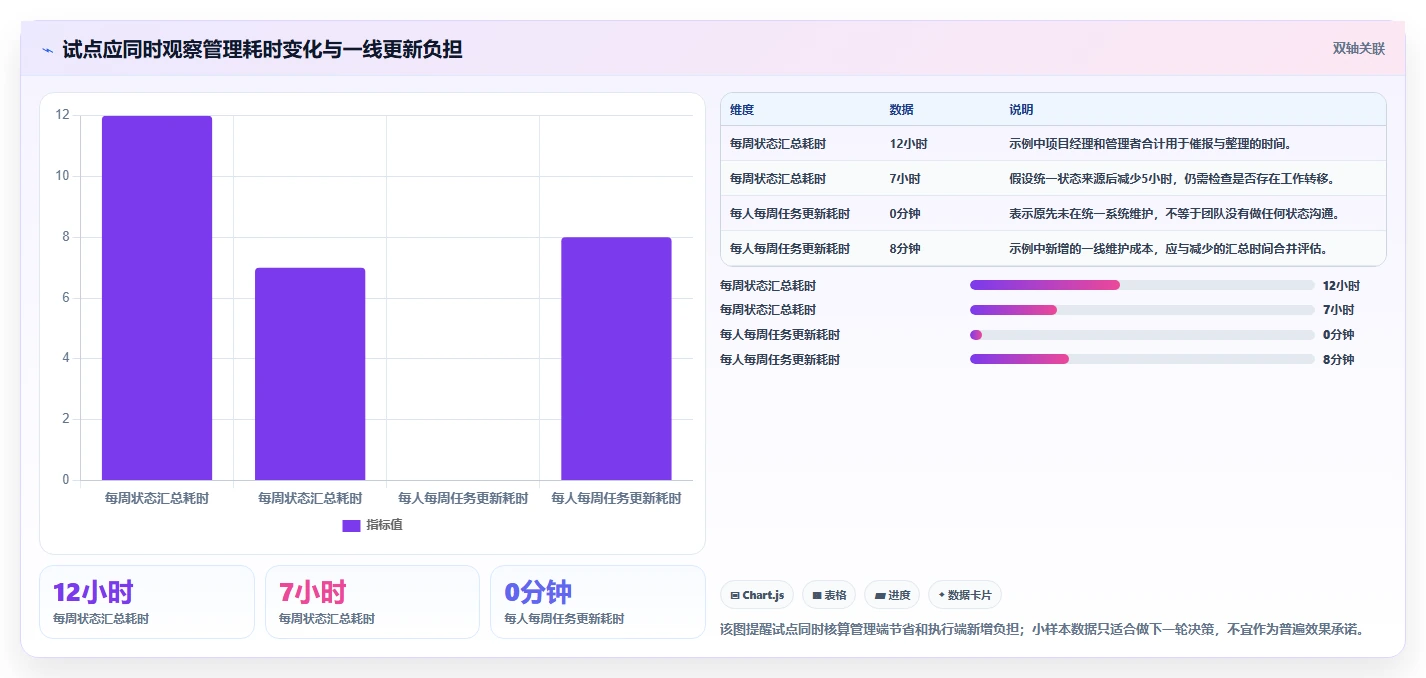Click the y-axis label 10
This screenshot has width=1426, height=678.
(x=62, y=176)
